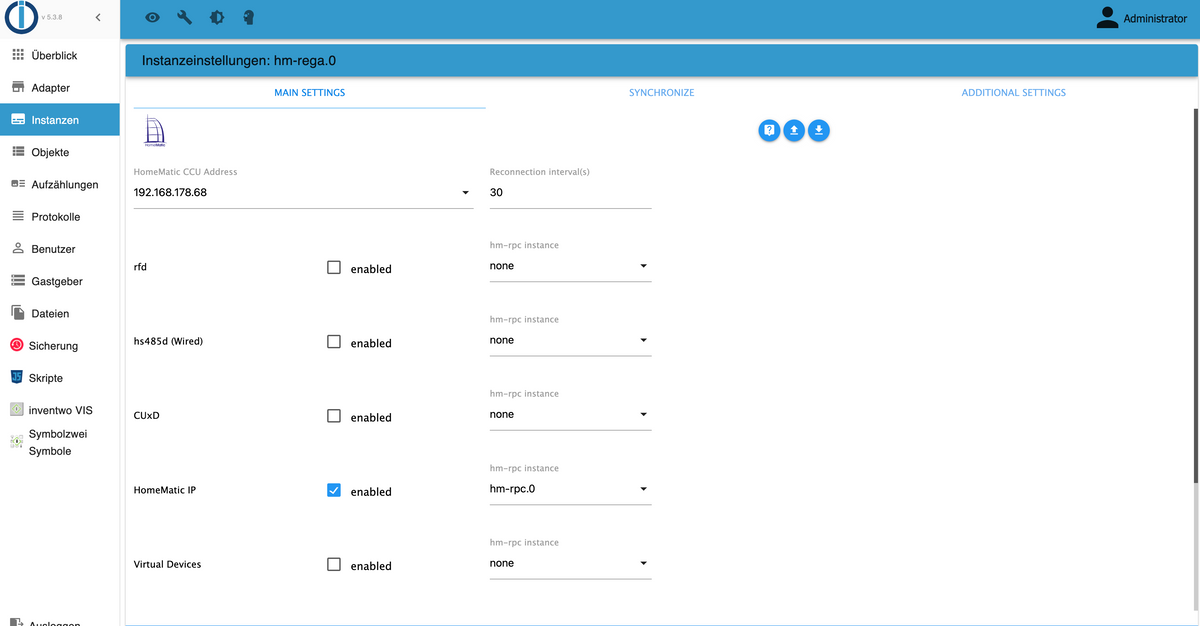Select the MAIN SETTINGS tab

tap(310, 92)
